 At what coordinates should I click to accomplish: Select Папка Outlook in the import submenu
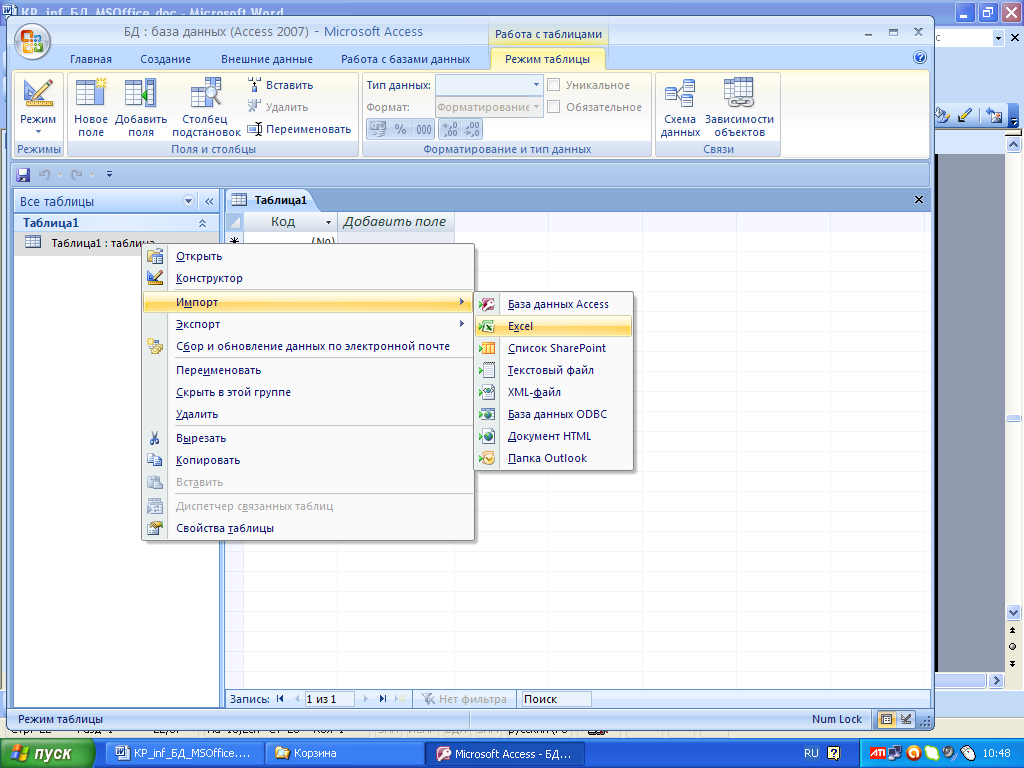554,458
